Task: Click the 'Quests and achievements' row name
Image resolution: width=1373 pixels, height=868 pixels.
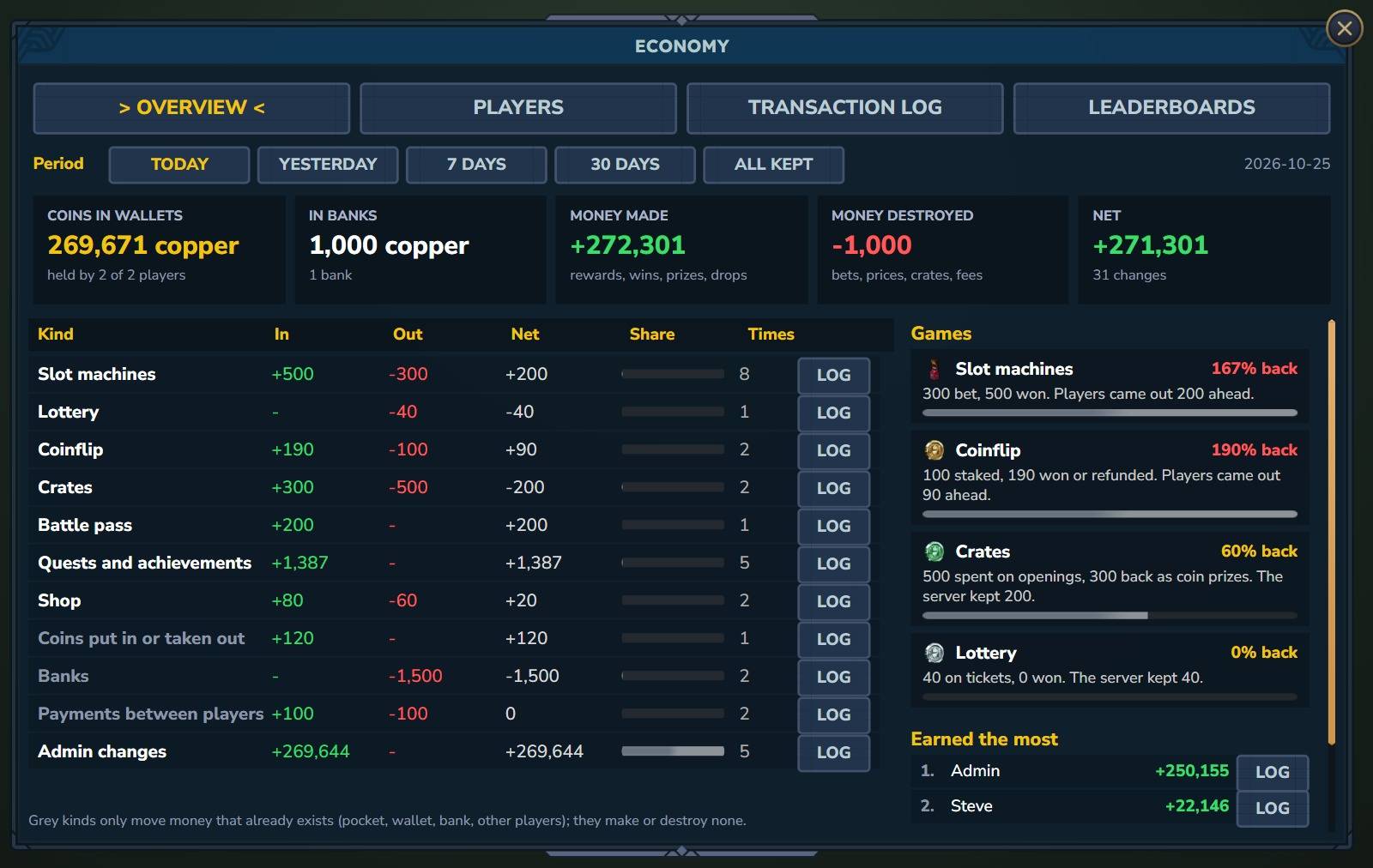Action: tap(144, 564)
